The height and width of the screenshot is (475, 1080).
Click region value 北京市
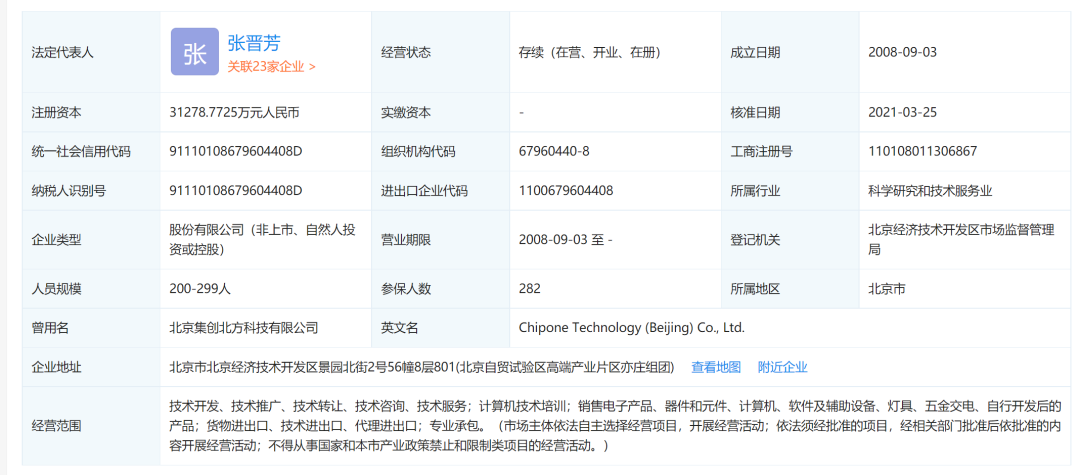887,288
